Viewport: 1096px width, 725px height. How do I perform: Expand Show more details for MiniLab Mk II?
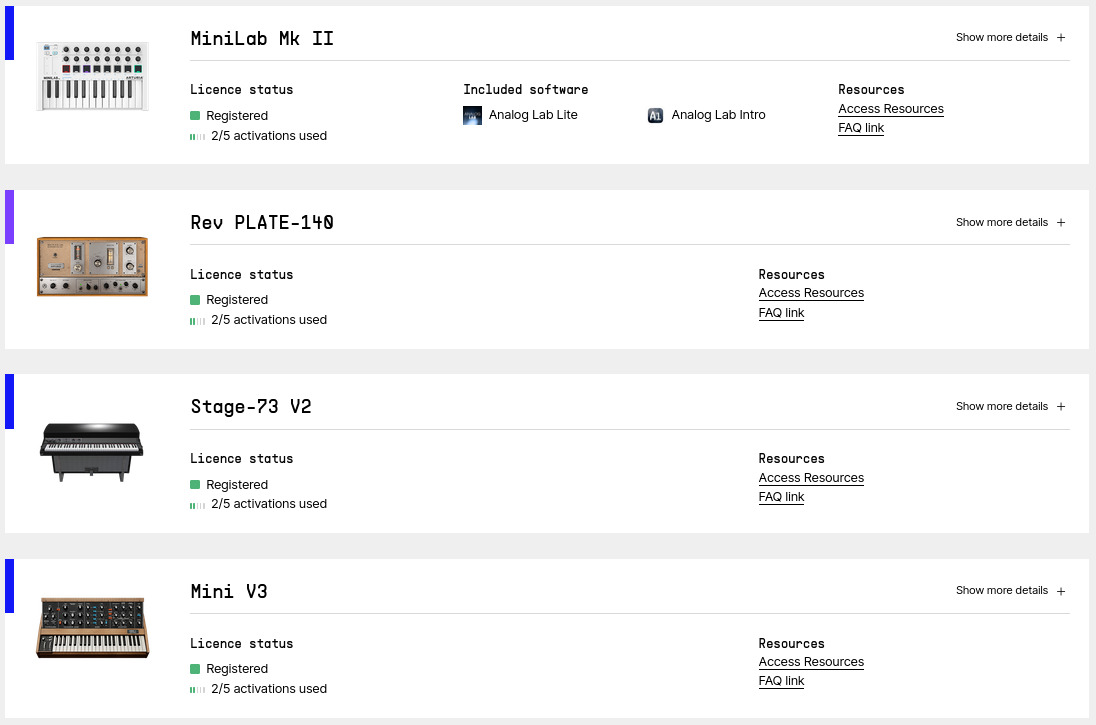click(1010, 38)
